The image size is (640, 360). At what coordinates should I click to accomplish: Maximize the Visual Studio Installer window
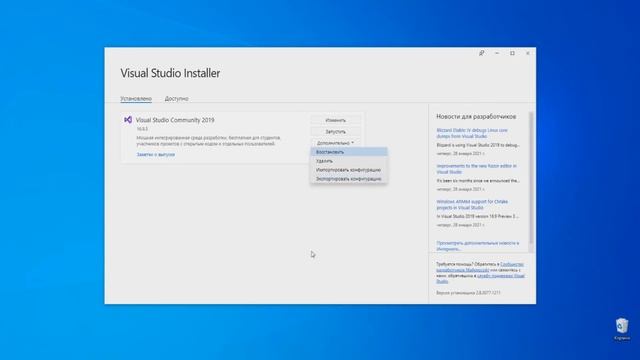click(512, 53)
